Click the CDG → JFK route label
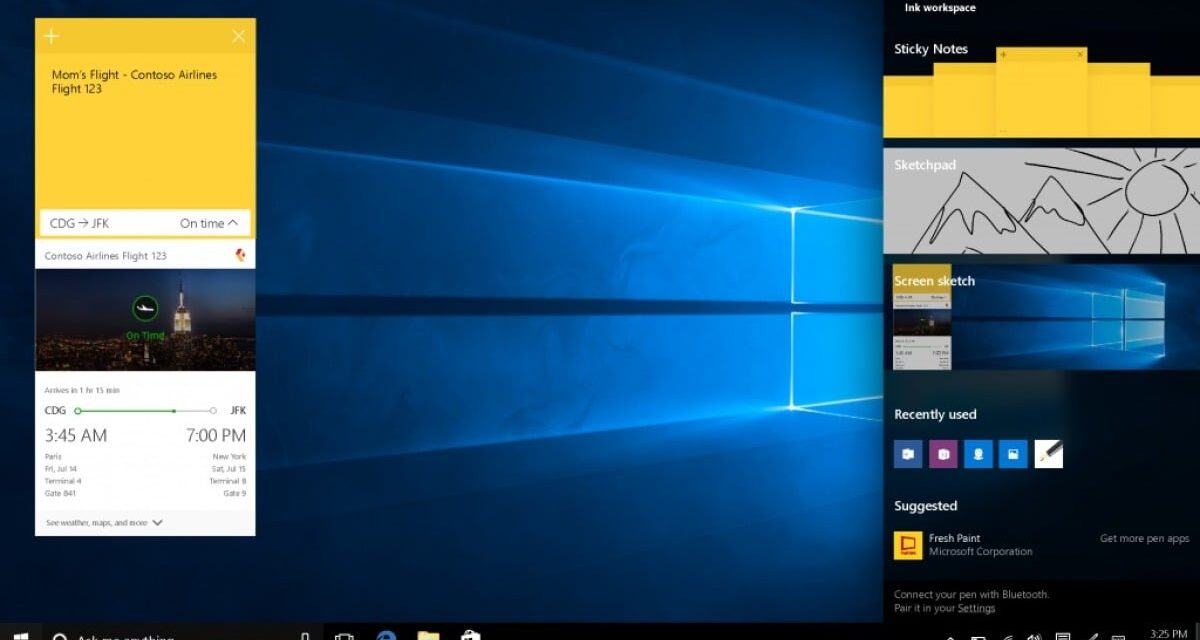Screen dimensions: 1200x640 (79, 223)
